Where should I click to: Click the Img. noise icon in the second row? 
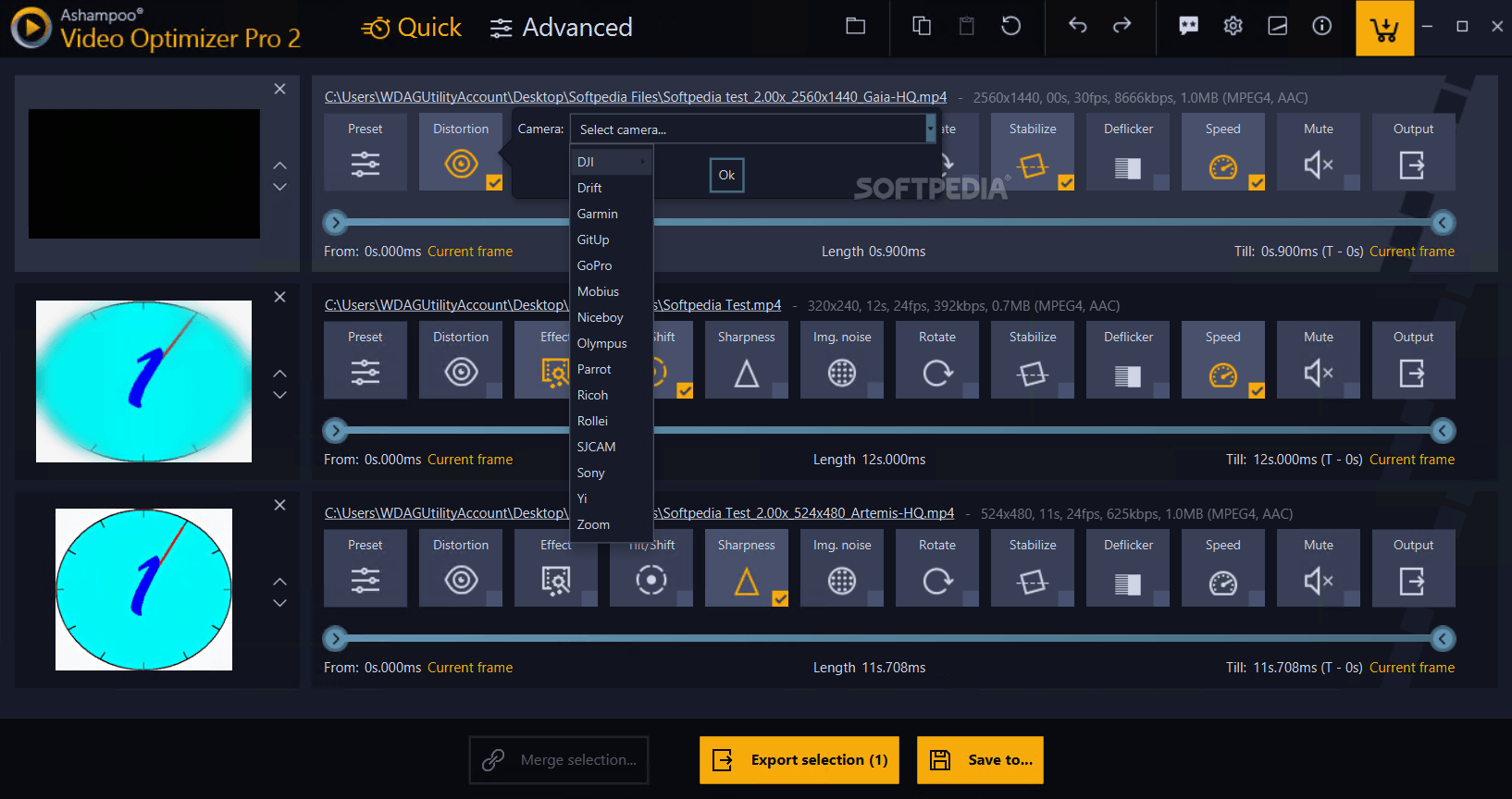841,373
